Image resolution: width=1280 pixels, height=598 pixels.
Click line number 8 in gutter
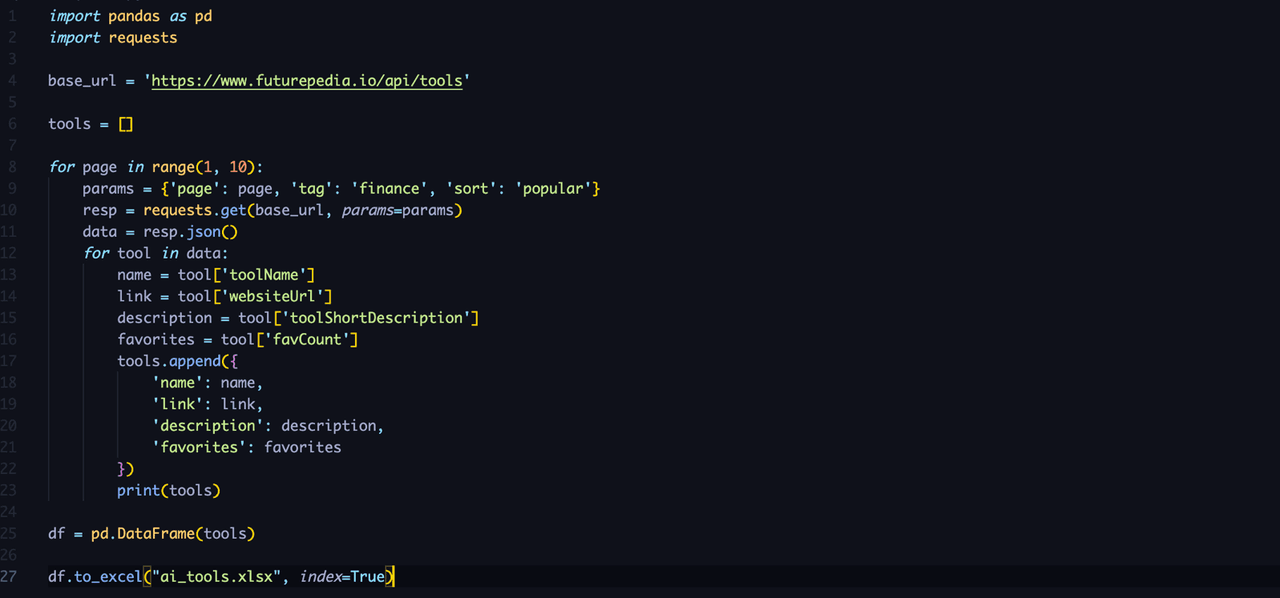click(x=12, y=167)
